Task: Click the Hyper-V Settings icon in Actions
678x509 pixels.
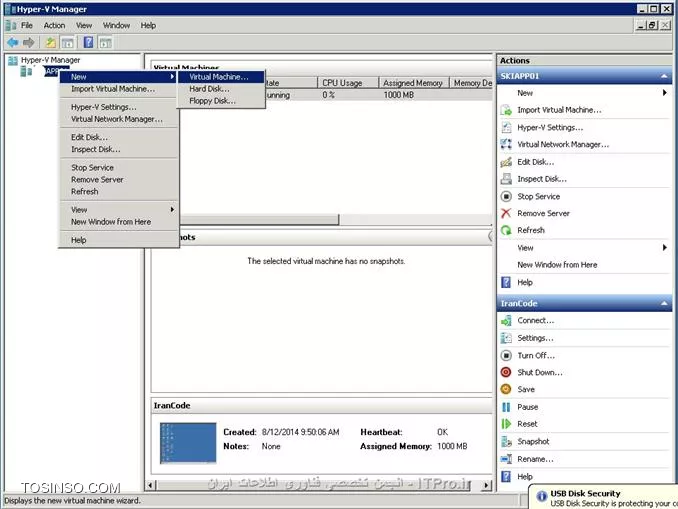Action: click(x=506, y=127)
